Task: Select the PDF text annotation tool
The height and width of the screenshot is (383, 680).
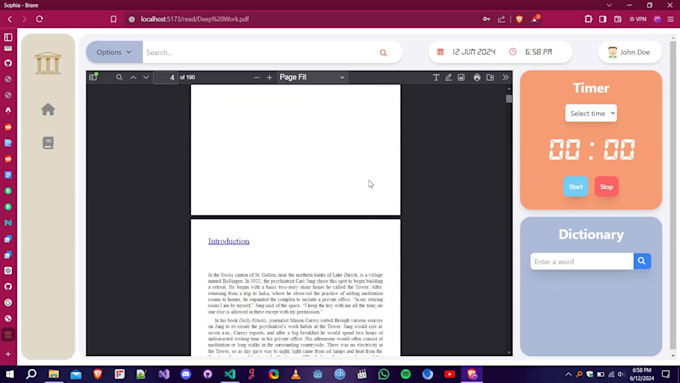Action: click(436, 77)
